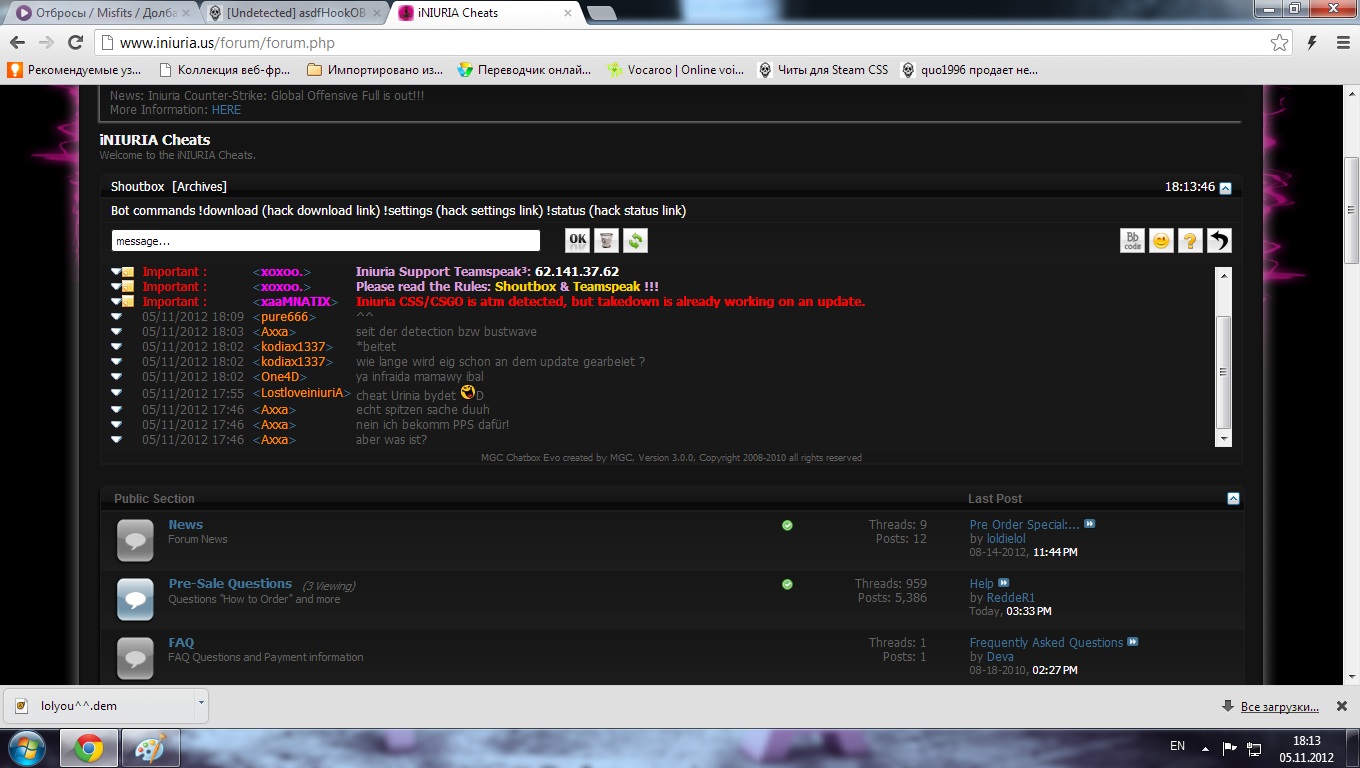Viewport: 1360px width, 768px height.
Task: Open the HERE more information link
Action: 226,110
